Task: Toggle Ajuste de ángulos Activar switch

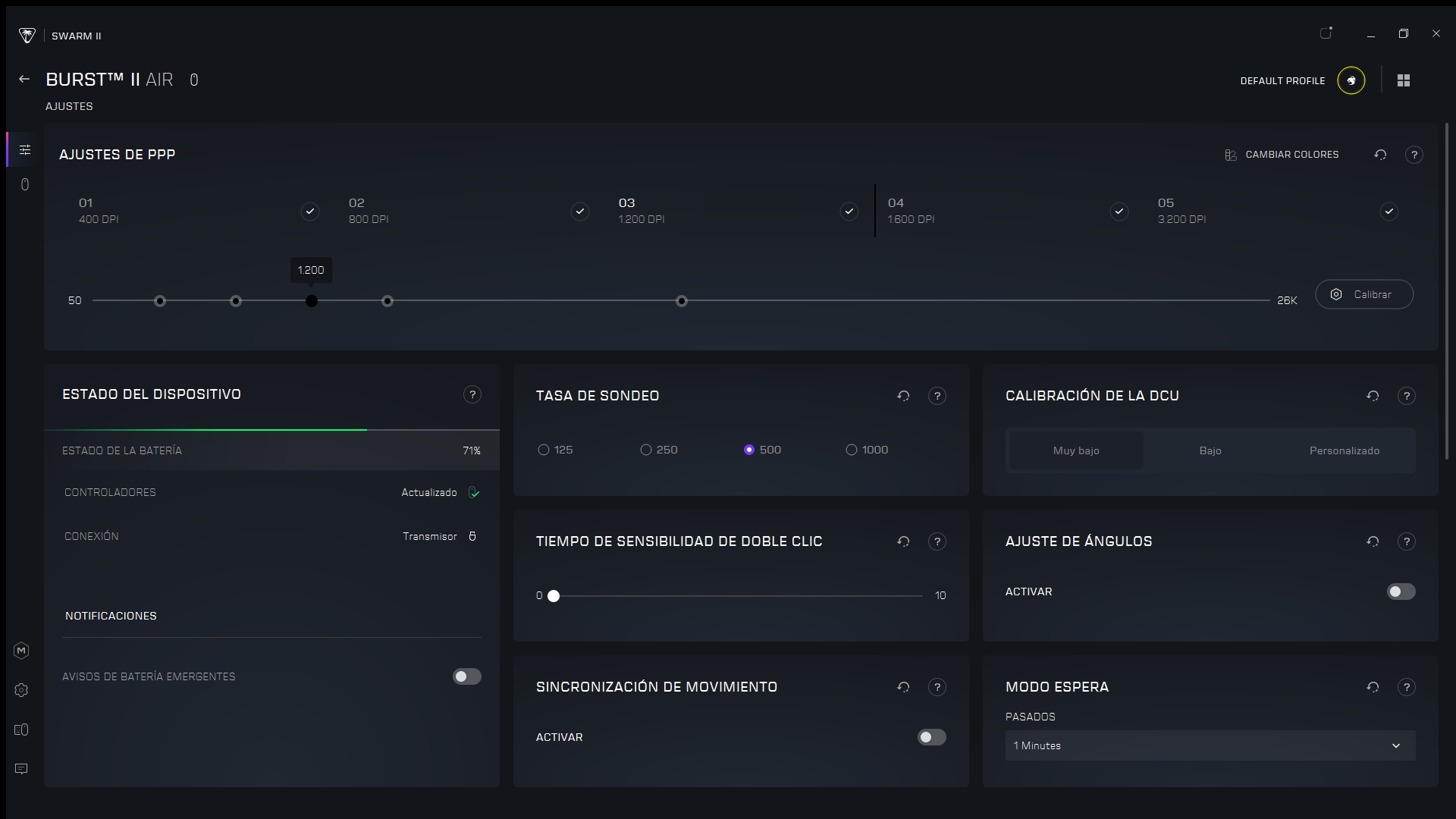Action: tap(1400, 591)
